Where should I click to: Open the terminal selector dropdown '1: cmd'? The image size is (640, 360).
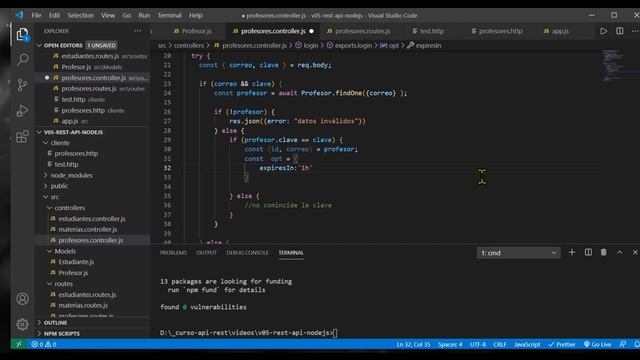518,253
